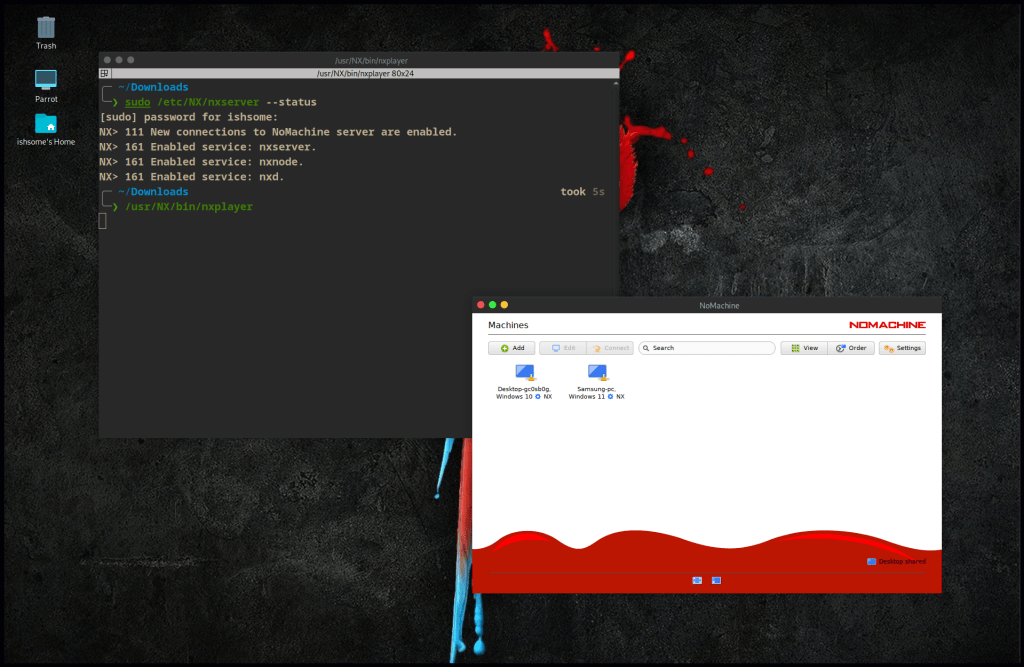The height and width of the screenshot is (667, 1024).
Task: Click the 'sudo' word in terminal
Action: point(138,102)
